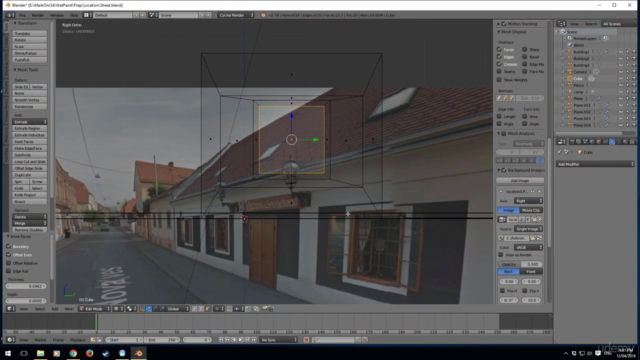Viewport: 640px width, 360px height.
Task: Click the vertex normals display icon
Action: click(499, 98)
